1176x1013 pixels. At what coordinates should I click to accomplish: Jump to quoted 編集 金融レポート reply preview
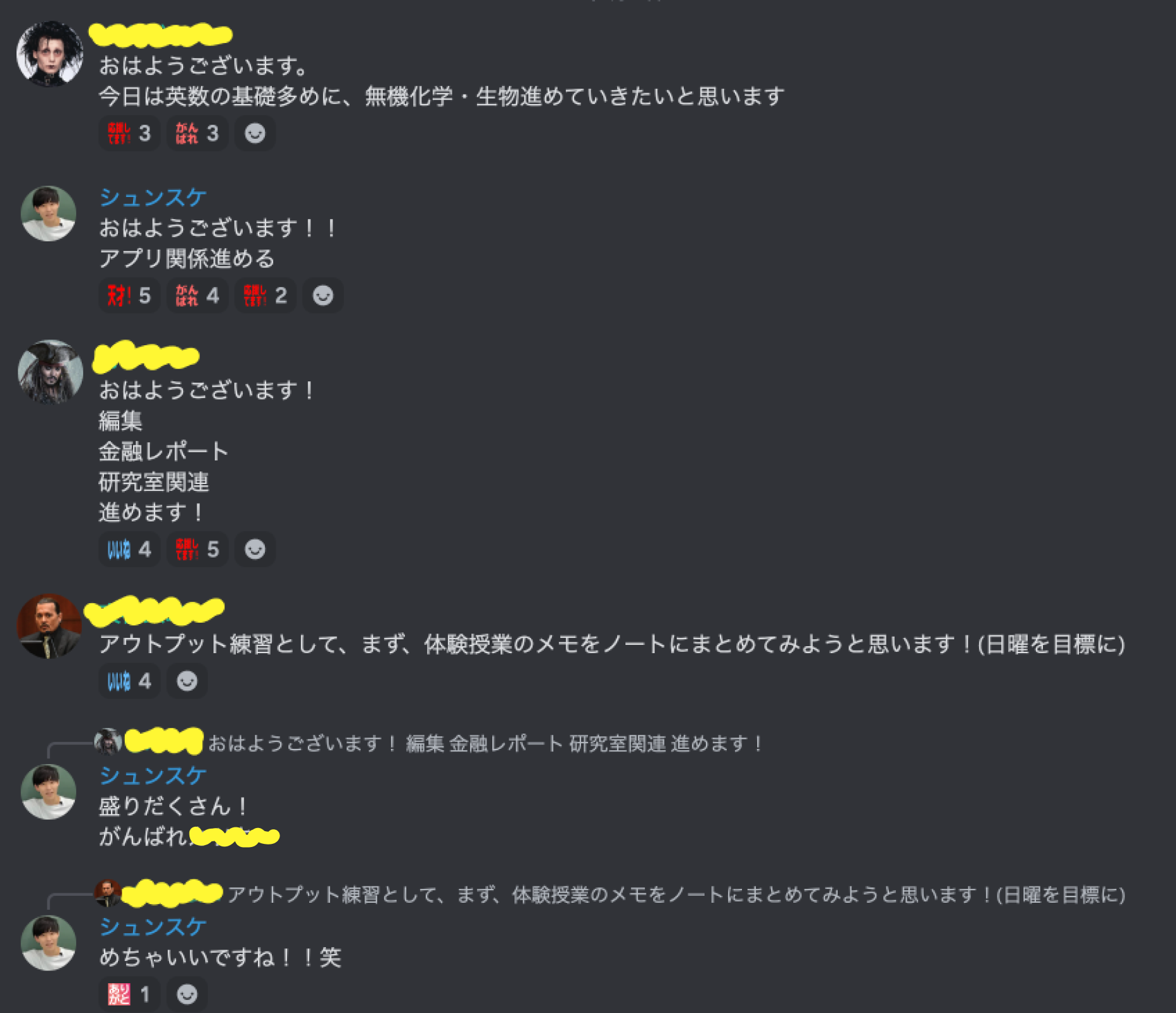pos(485,743)
